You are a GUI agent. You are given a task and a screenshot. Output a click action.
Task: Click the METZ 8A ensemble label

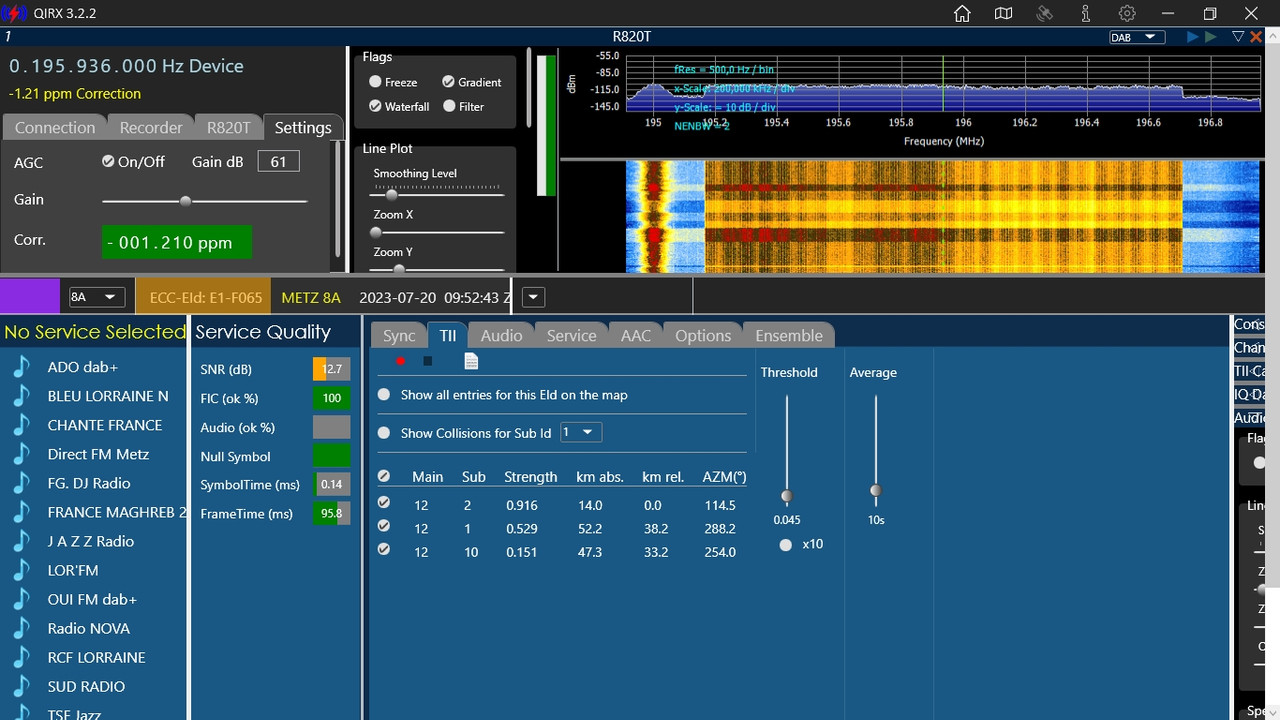tap(311, 297)
